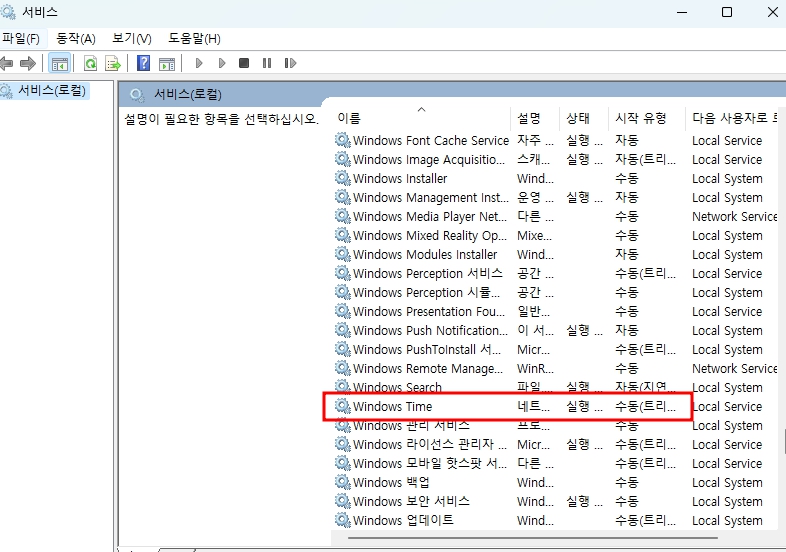Toggle the Show/Hide Console Tree toolbar icon
Viewport: 786px width, 552px height.
pos(60,64)
